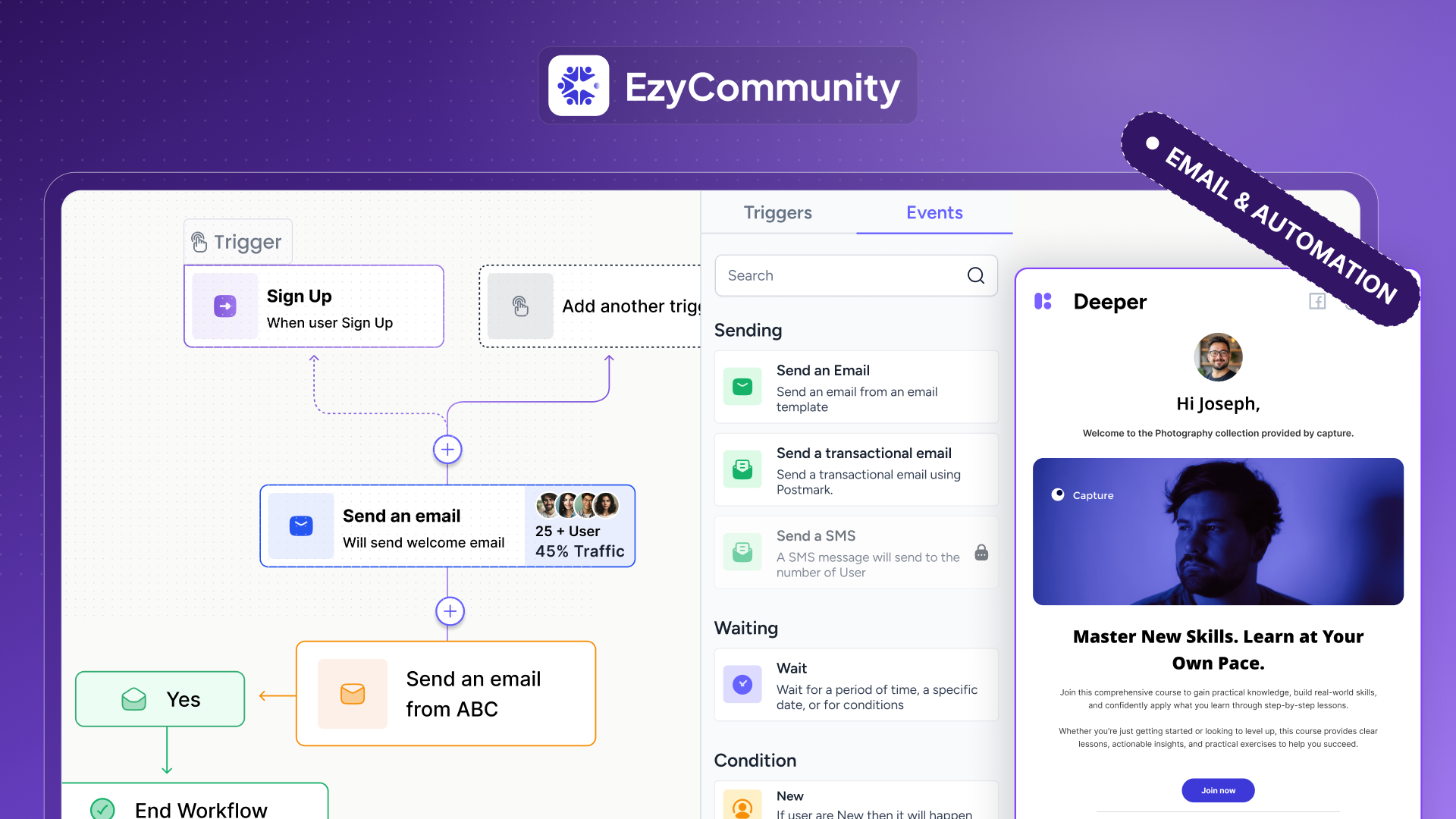Image resolution: width=1456 pixels, height=819 pixels.
Task: Click the 'EMAIL & AUTOMATION' badge
Action: 1270,220
